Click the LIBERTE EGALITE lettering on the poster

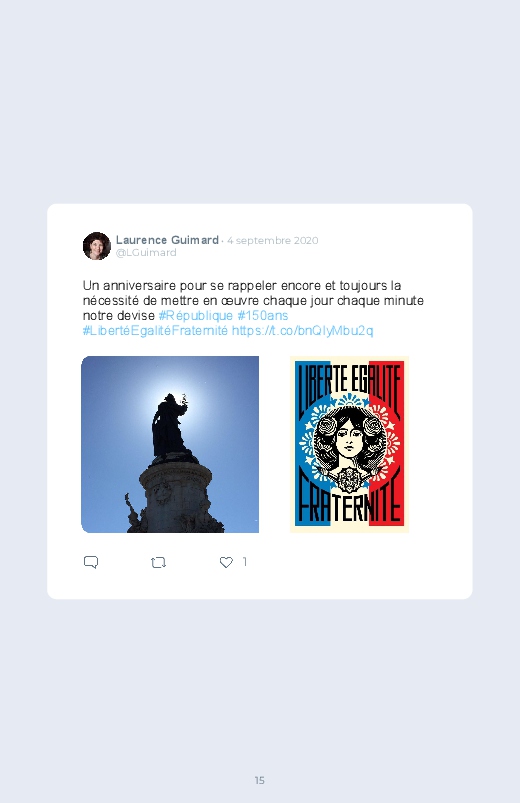point(349,384)
